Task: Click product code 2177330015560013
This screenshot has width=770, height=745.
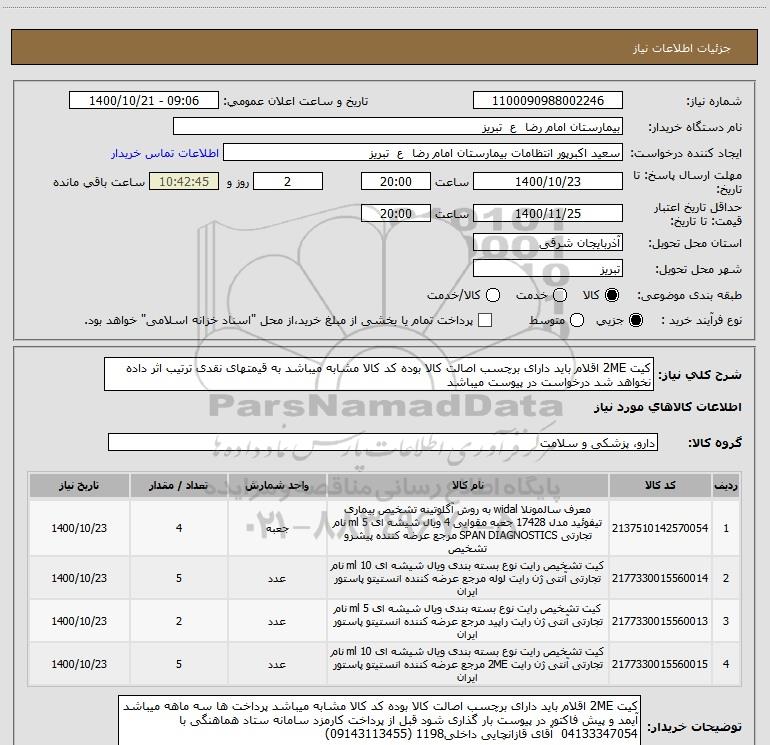Action: pos(660,621)
